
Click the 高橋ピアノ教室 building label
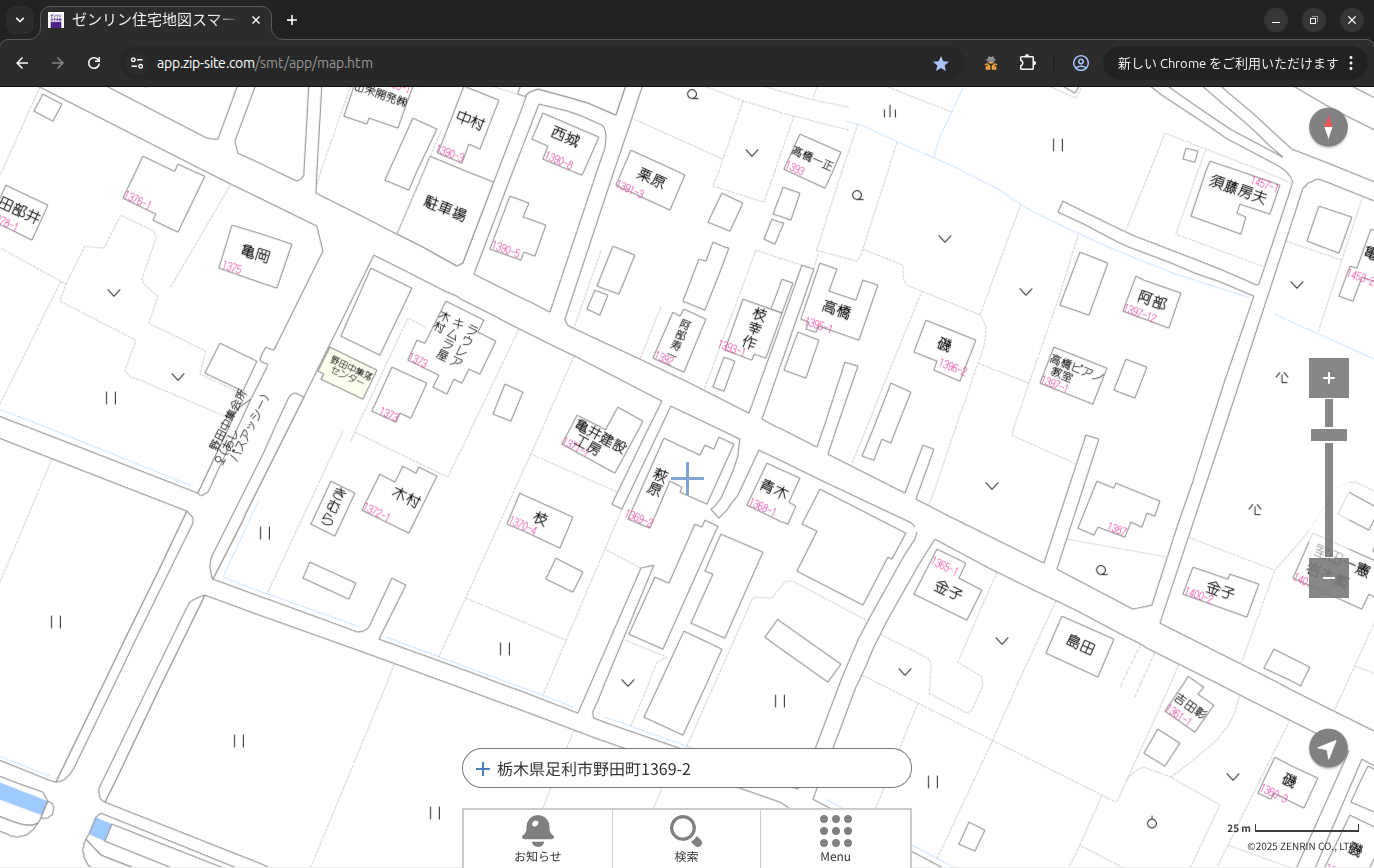1076,369
